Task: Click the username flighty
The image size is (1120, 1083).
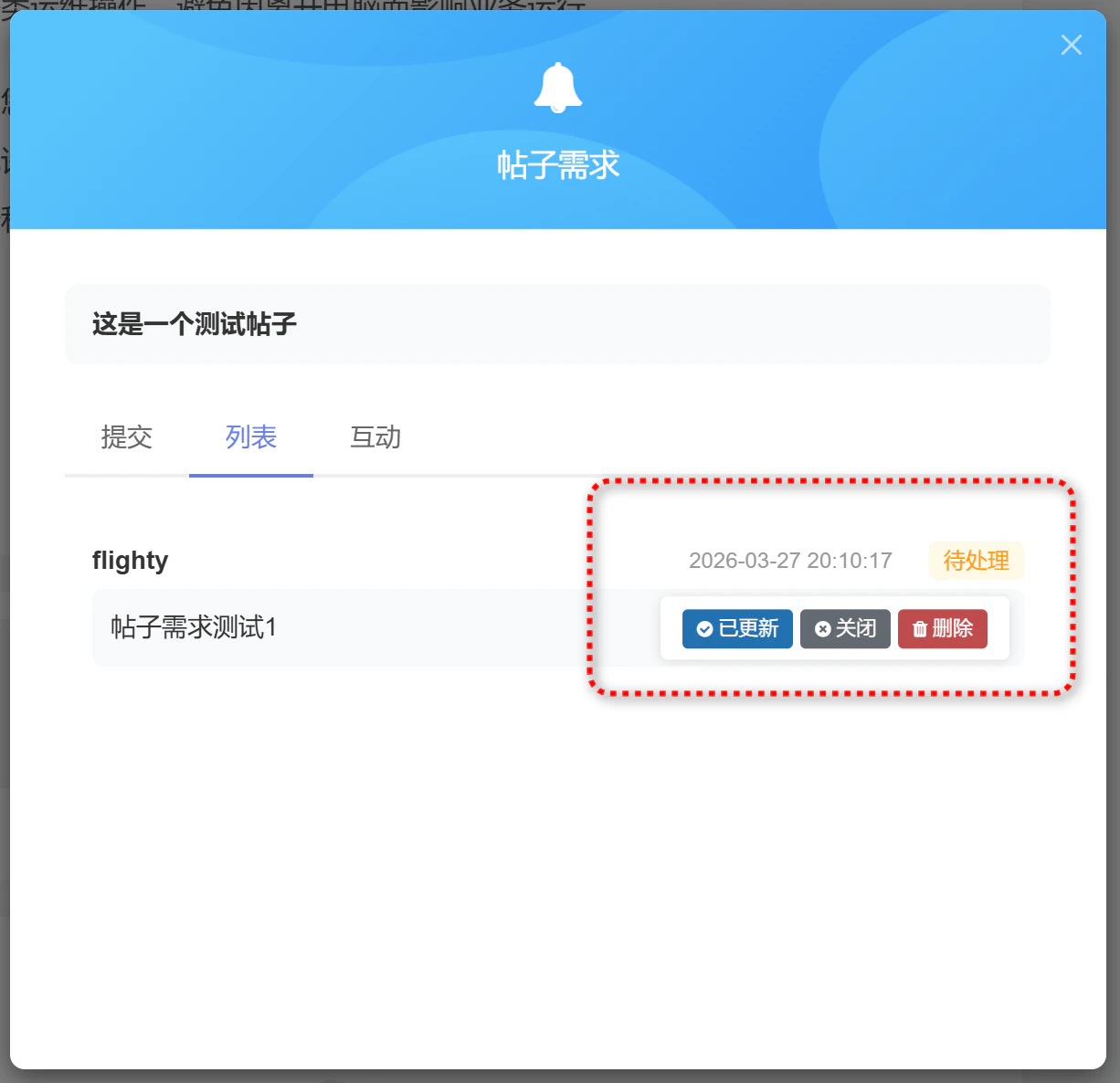Action: (131, 560)
